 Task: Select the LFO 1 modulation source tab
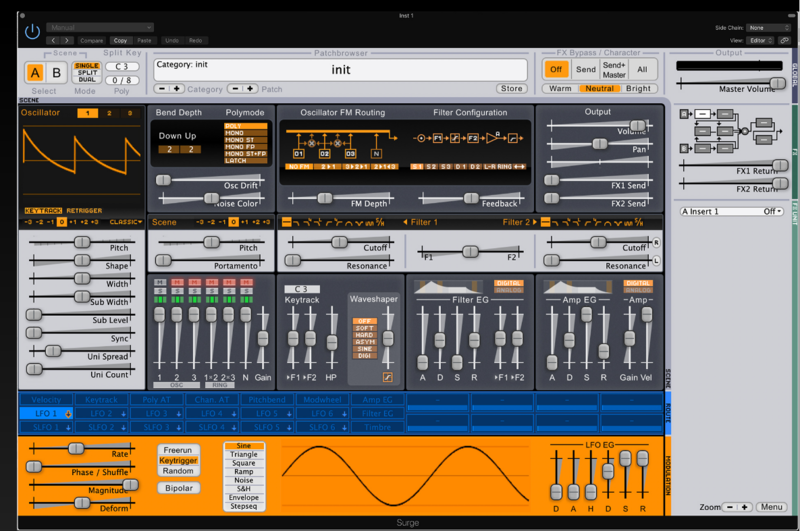46,413
